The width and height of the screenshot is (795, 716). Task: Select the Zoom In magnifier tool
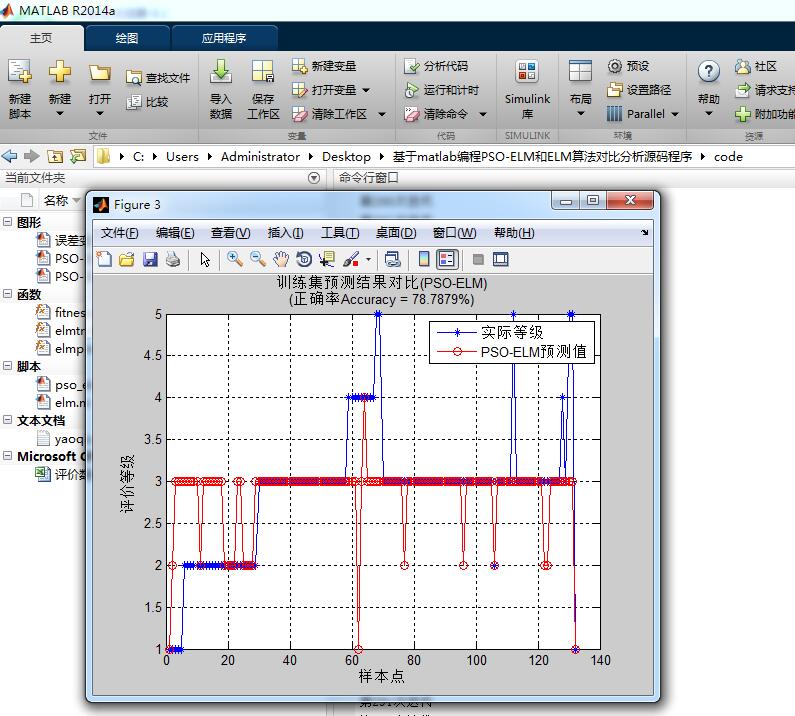[x=234, y=259]
